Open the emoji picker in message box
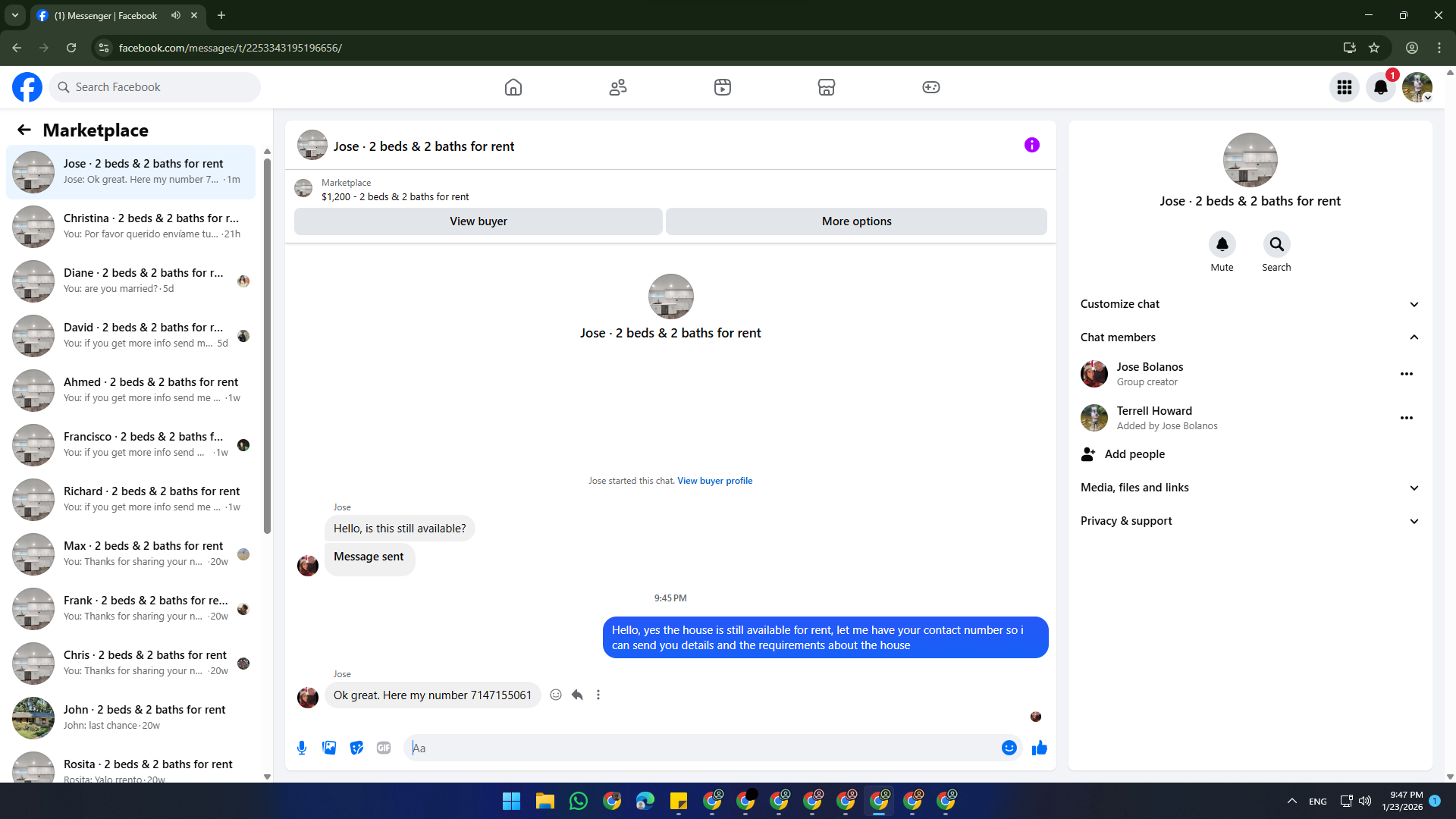This screenshot has width=1456, height=819. coord(1009,748)
